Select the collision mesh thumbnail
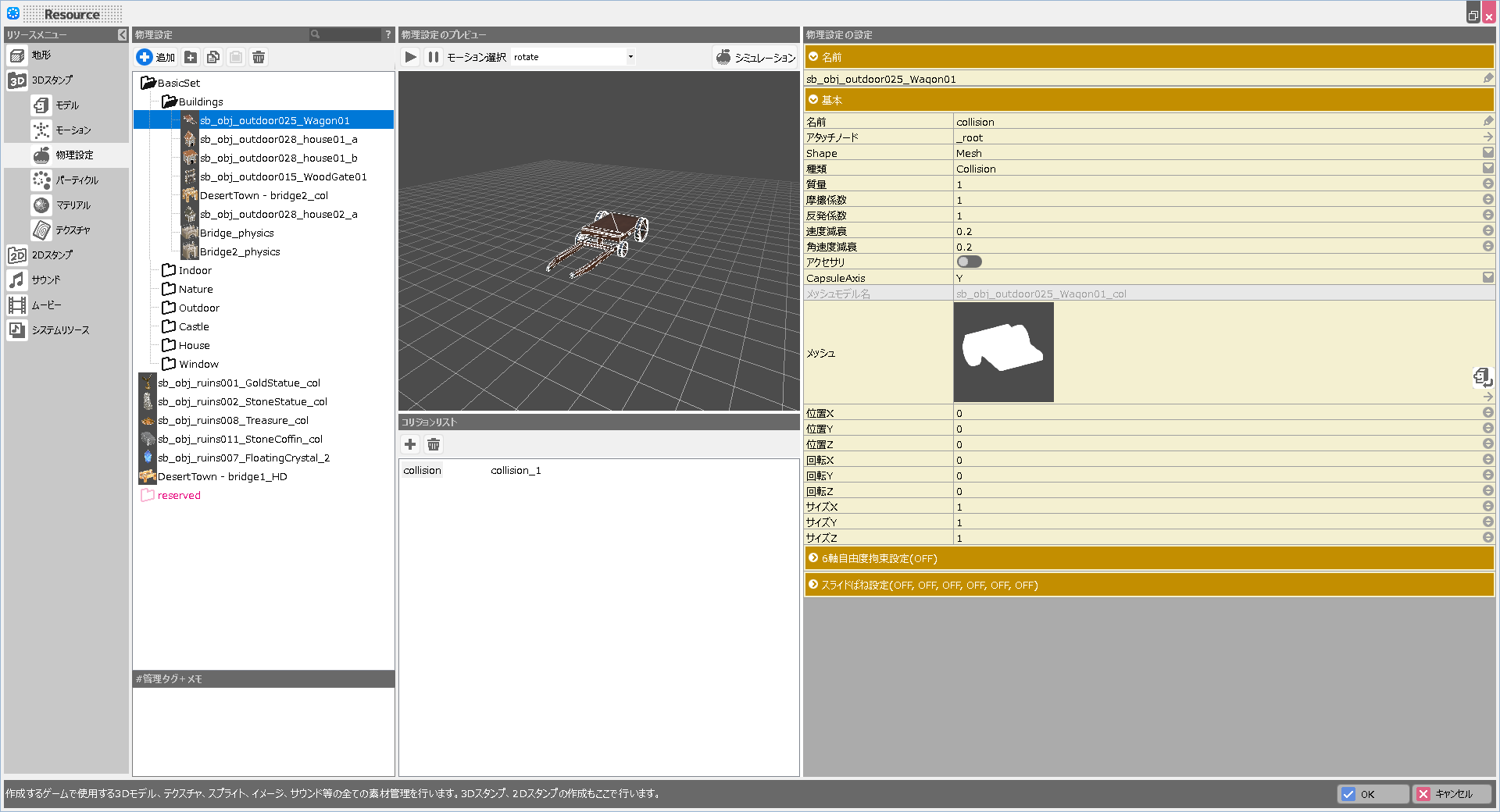 (x=1003, y=353)
